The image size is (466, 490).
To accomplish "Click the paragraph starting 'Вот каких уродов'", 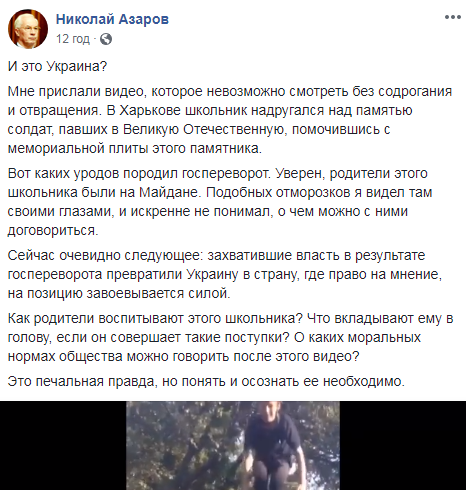I will click(x=220, y=202).
